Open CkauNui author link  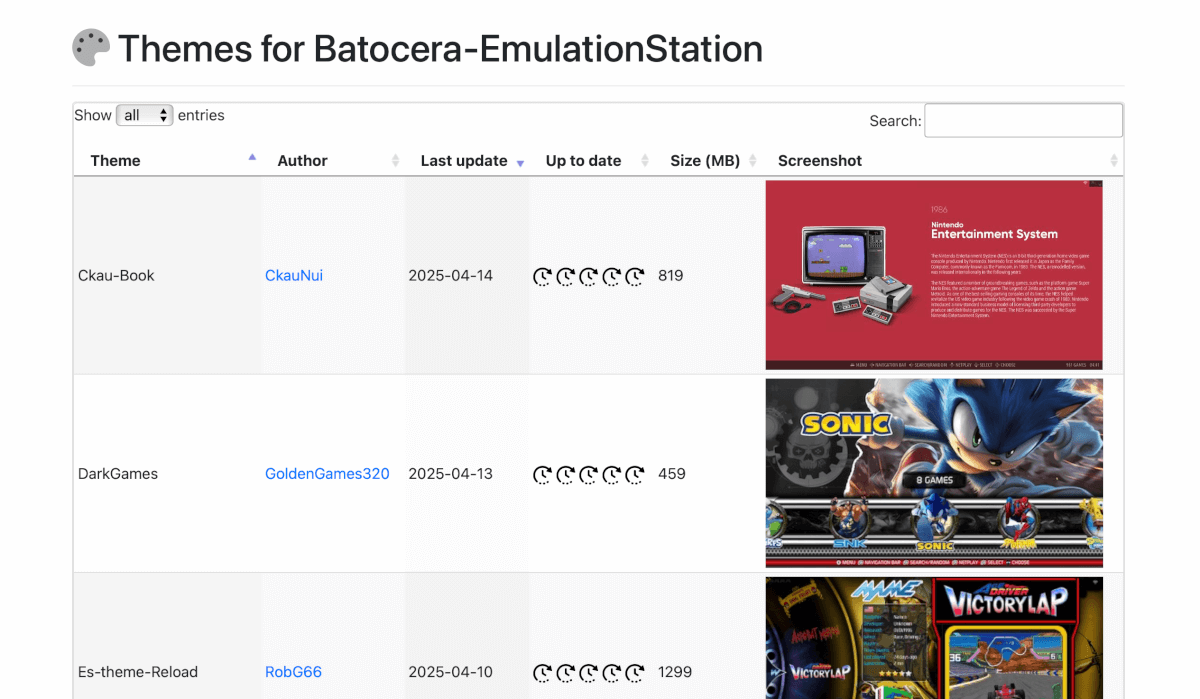pos(294,275)
